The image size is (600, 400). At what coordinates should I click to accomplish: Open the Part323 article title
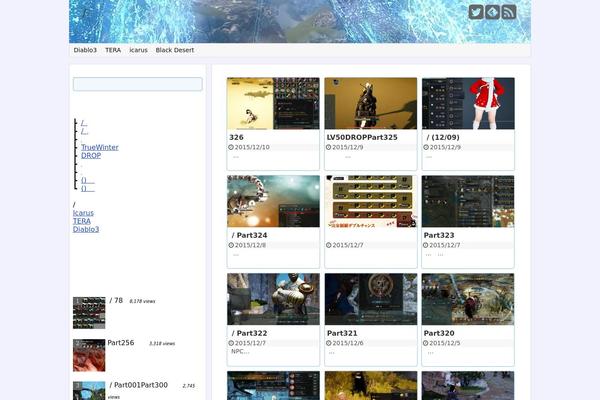pyautogui.click(x=439, y=235)
